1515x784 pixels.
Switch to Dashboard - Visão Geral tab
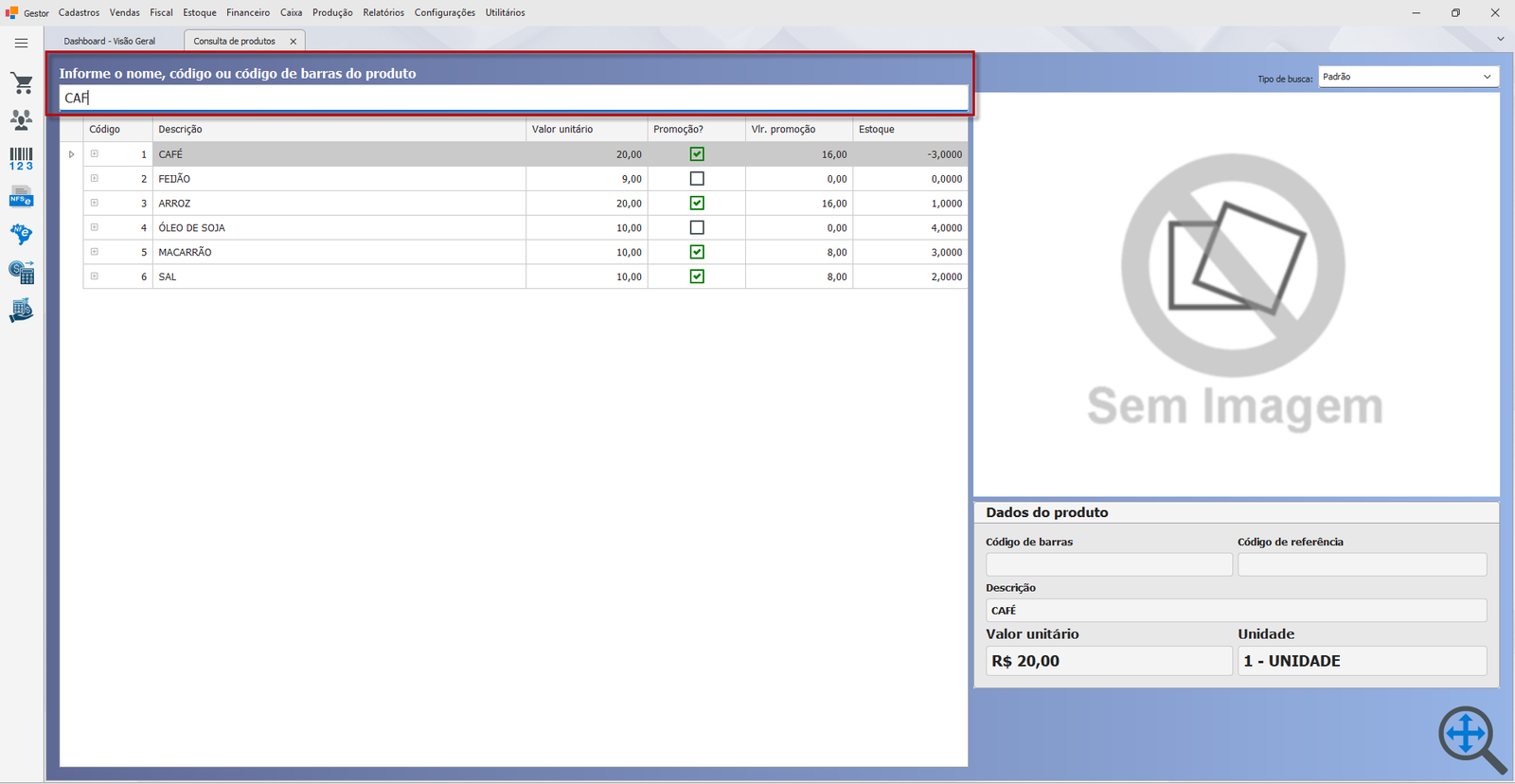coord(110,42)
